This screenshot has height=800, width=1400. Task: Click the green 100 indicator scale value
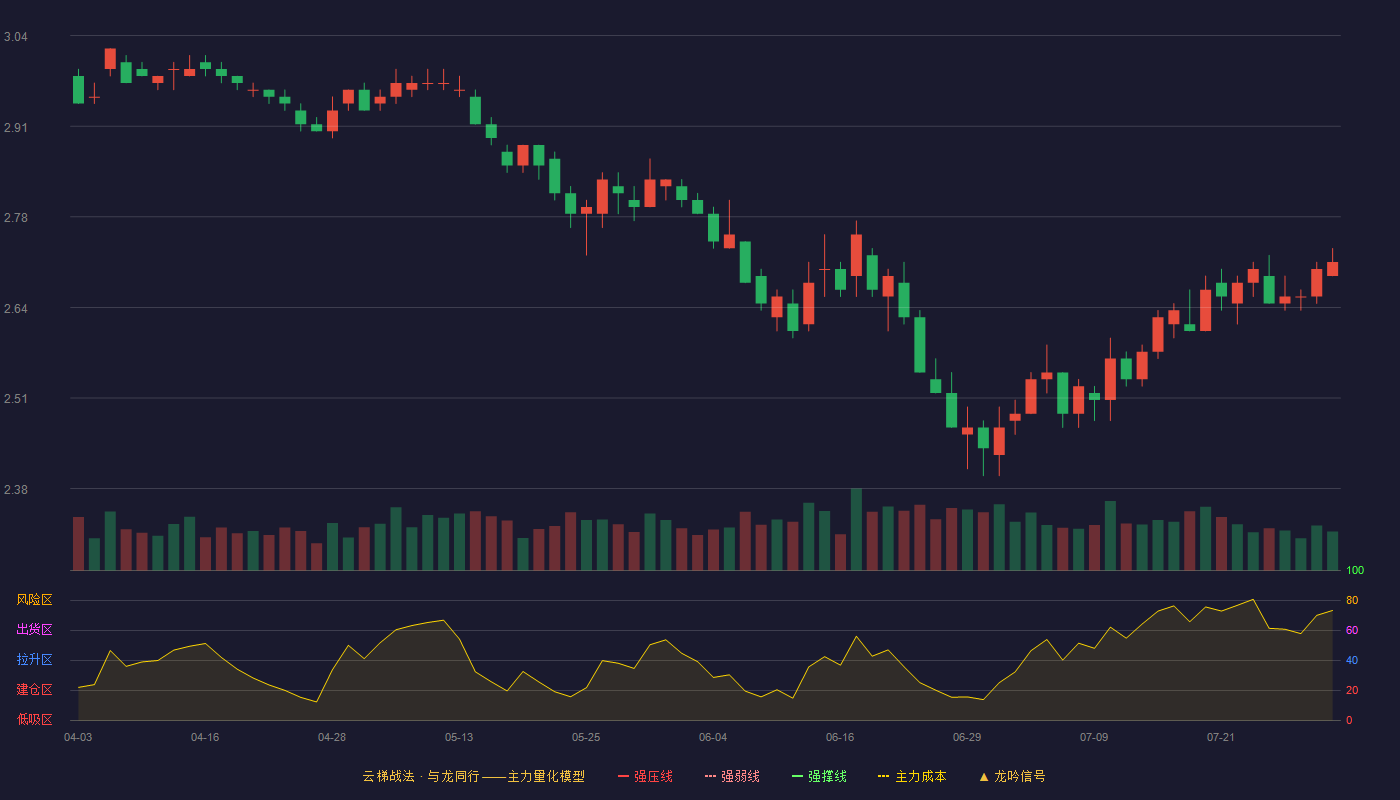pyautogui.click(x=1355, y=571)
